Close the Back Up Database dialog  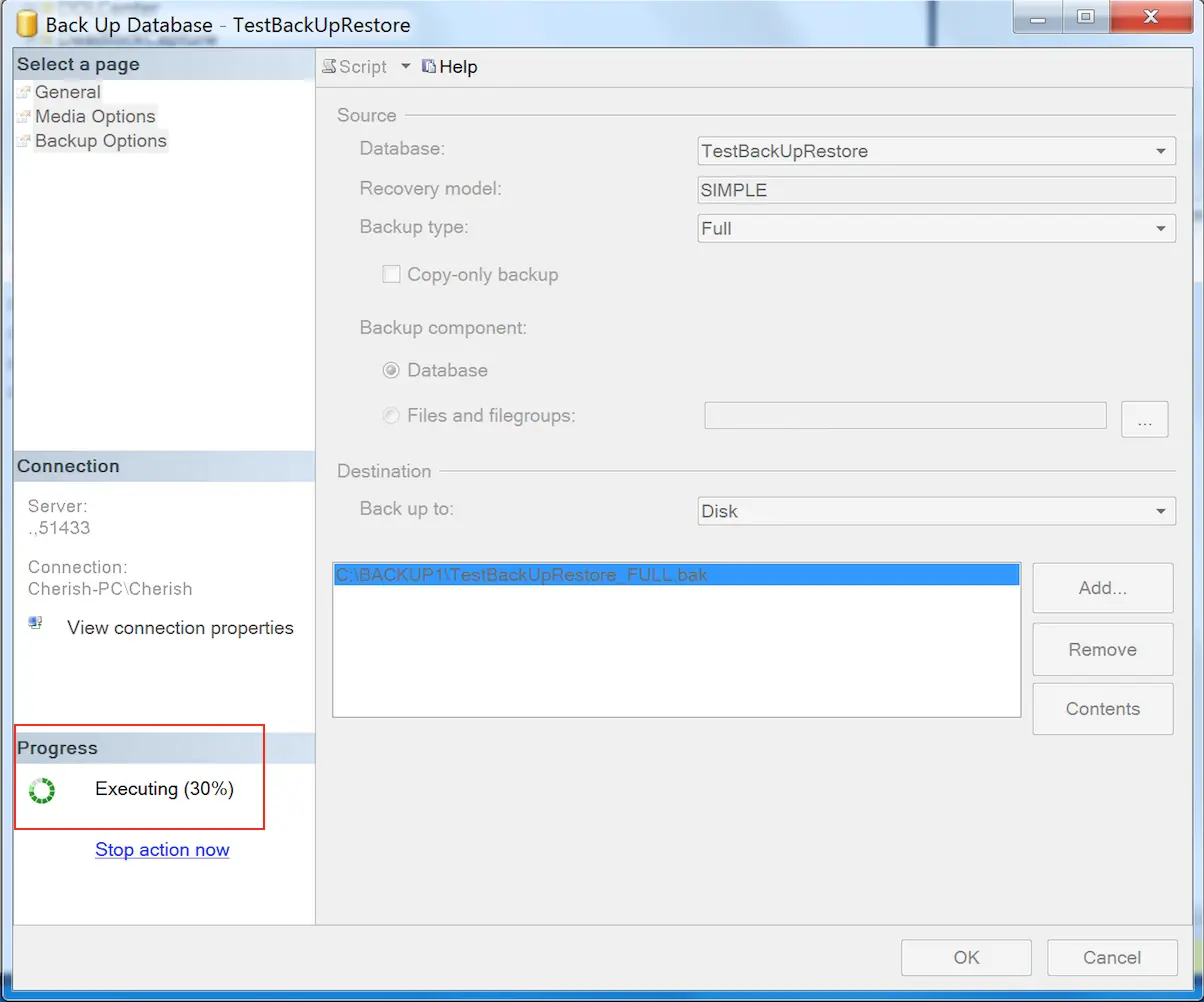[x=1150, y=17]
